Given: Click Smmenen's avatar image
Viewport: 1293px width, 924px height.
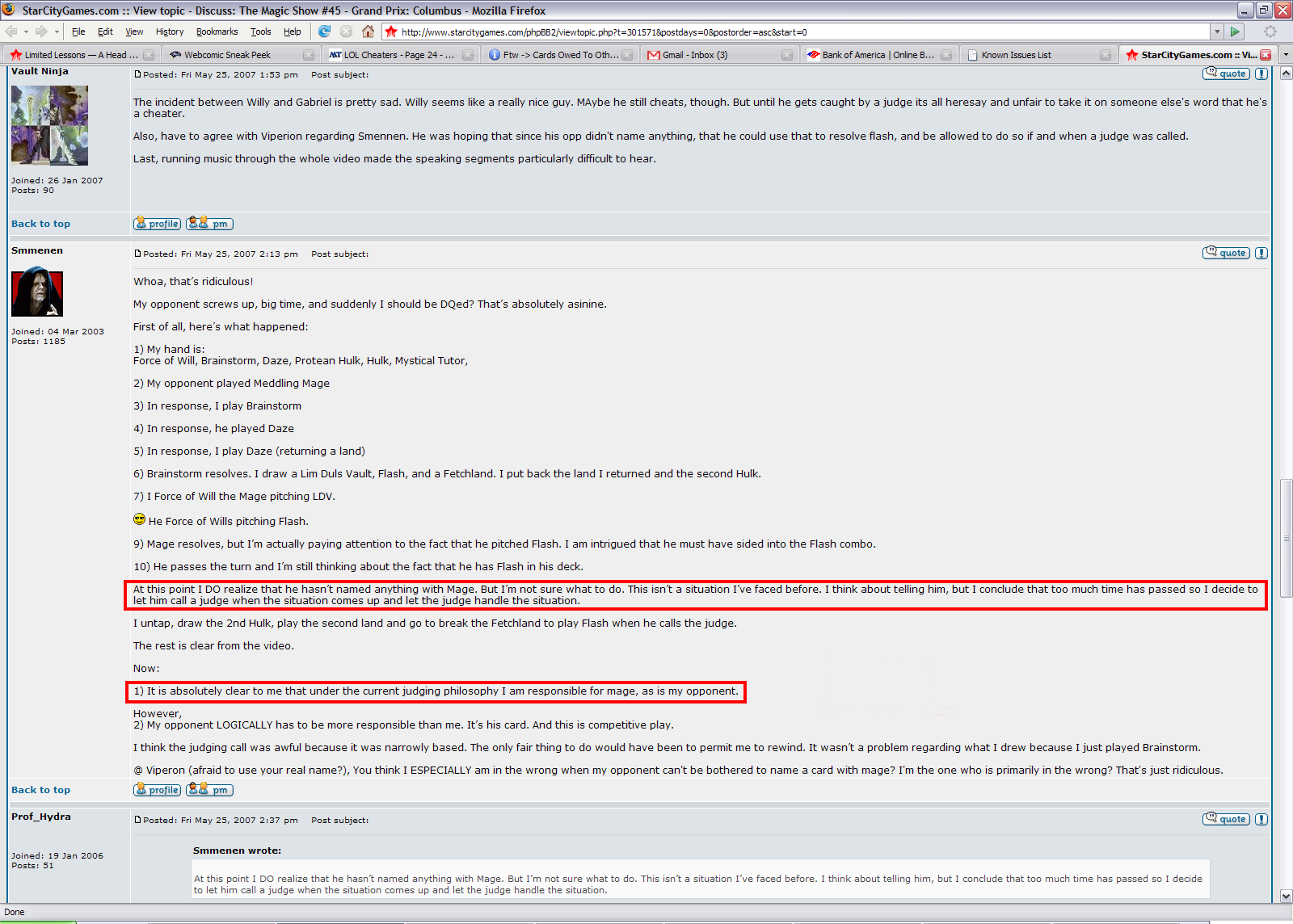Looking at the screenshot, I should 37,292.
